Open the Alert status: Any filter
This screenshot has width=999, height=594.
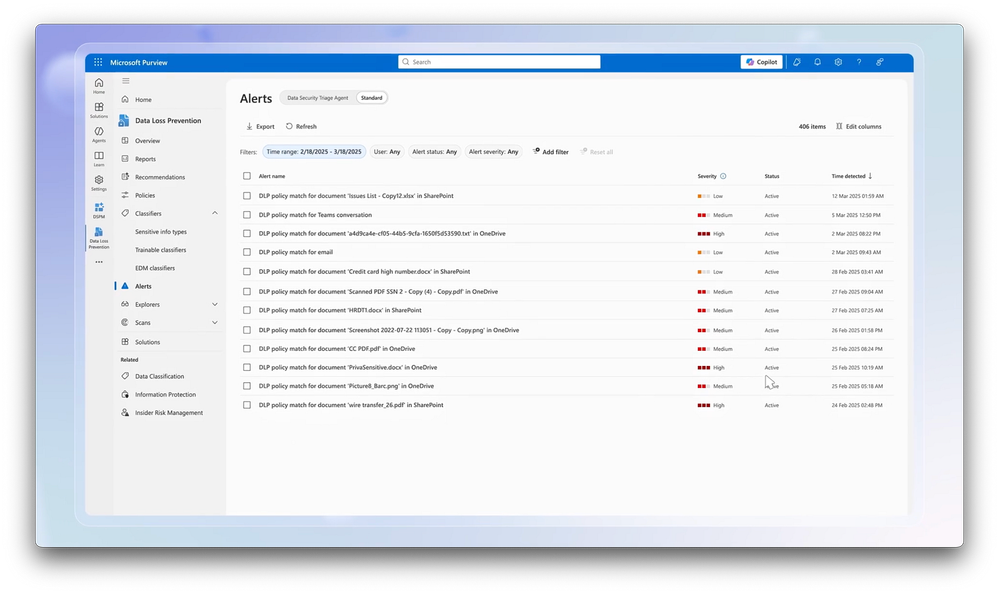(x=435, y=152)
